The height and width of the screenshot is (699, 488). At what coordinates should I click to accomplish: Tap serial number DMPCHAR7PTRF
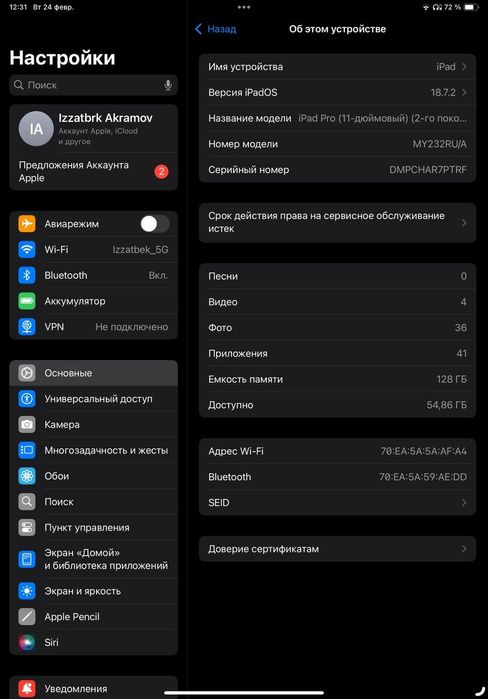pos(428,170)
